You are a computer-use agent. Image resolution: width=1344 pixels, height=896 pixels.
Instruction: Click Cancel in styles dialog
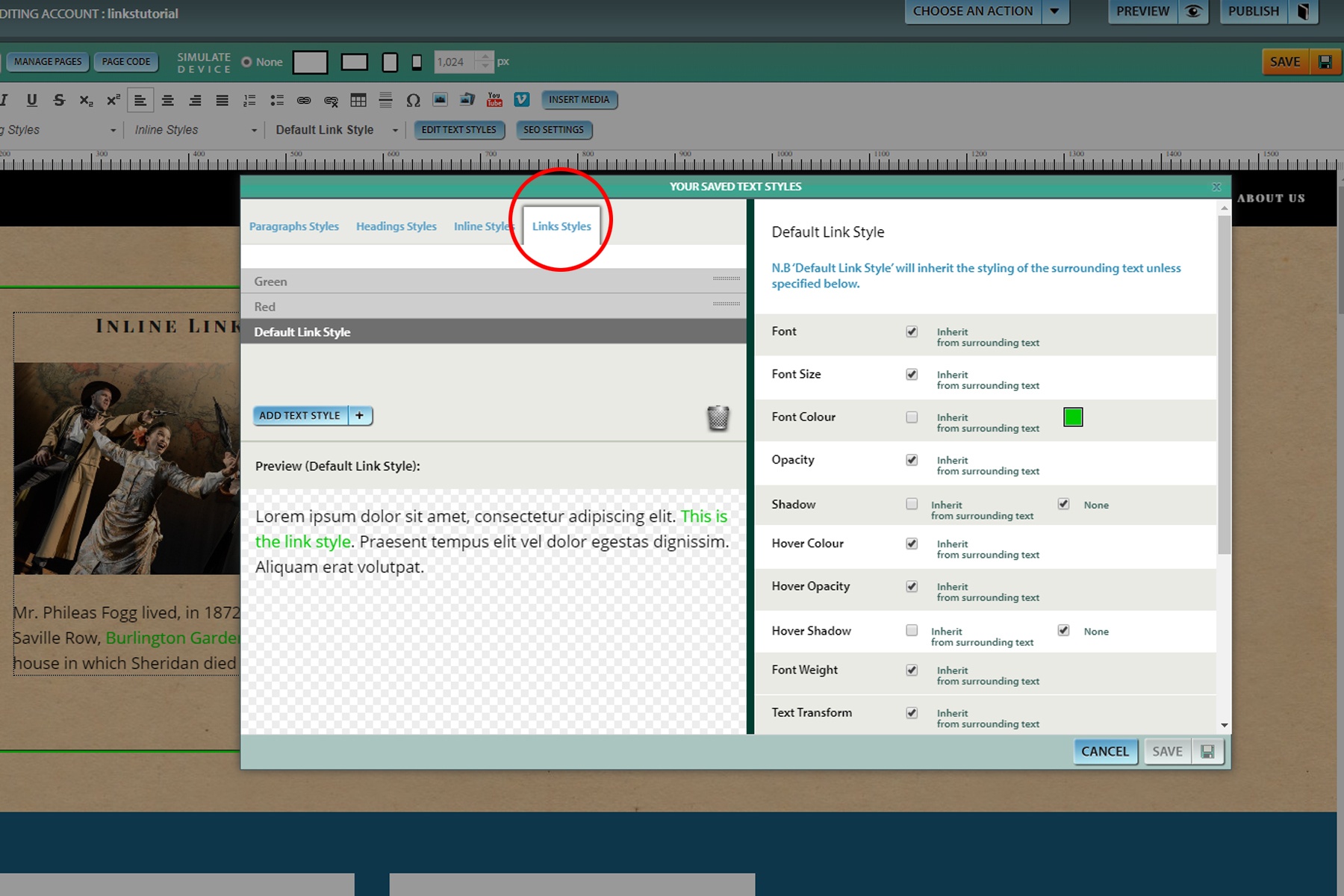pyautogui.click(x=1105, y=751)
